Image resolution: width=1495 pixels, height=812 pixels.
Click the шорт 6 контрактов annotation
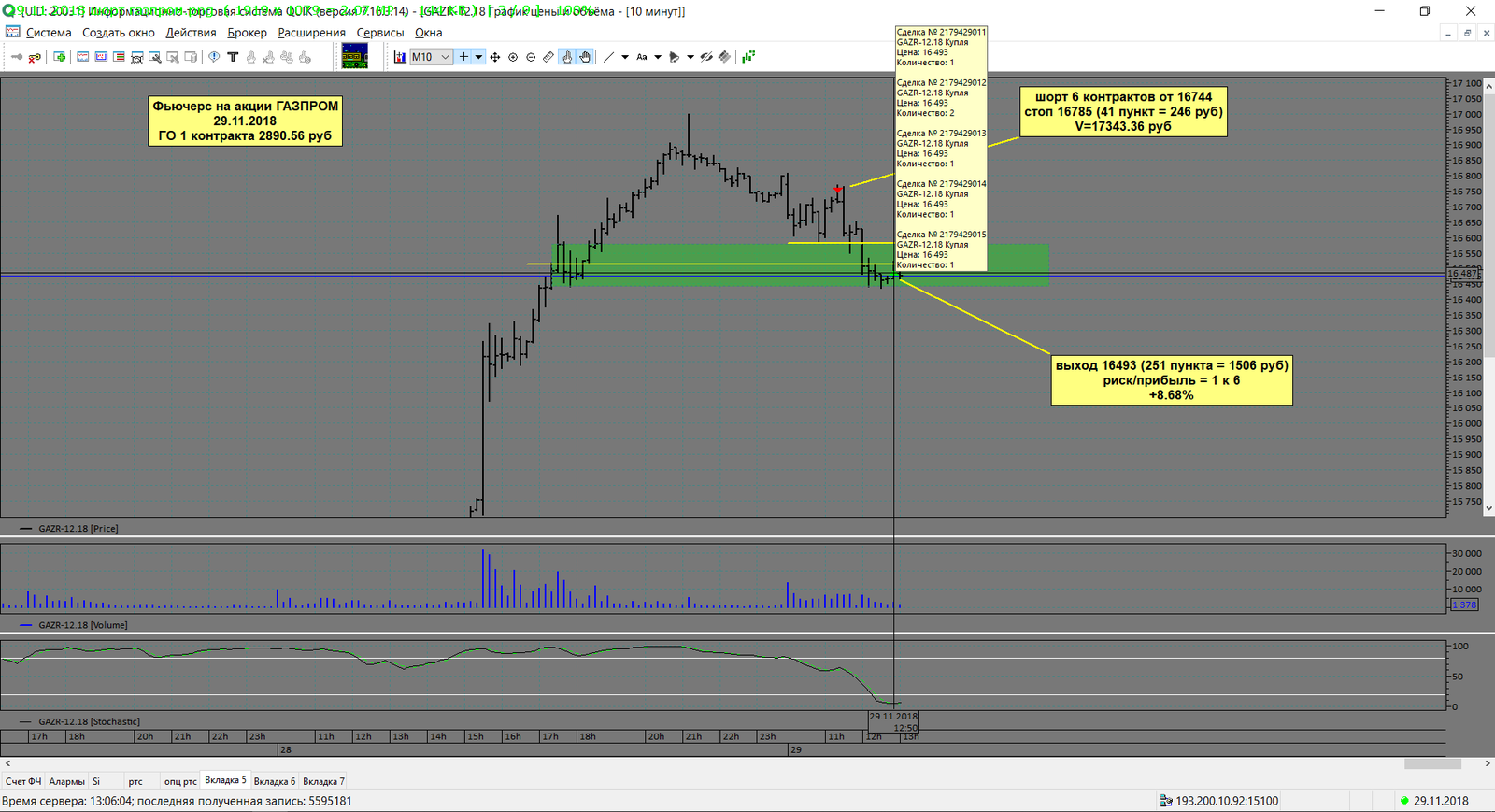pos(1123,111)
